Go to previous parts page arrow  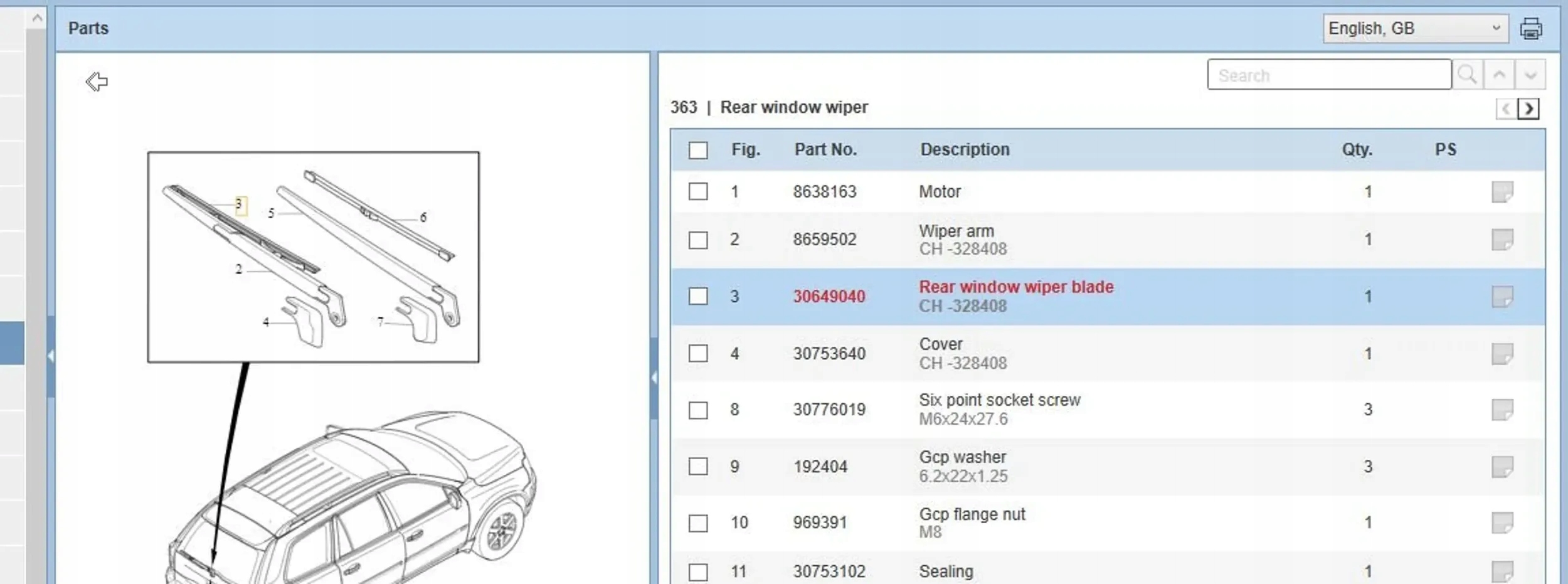click(x=1506, y=109)
